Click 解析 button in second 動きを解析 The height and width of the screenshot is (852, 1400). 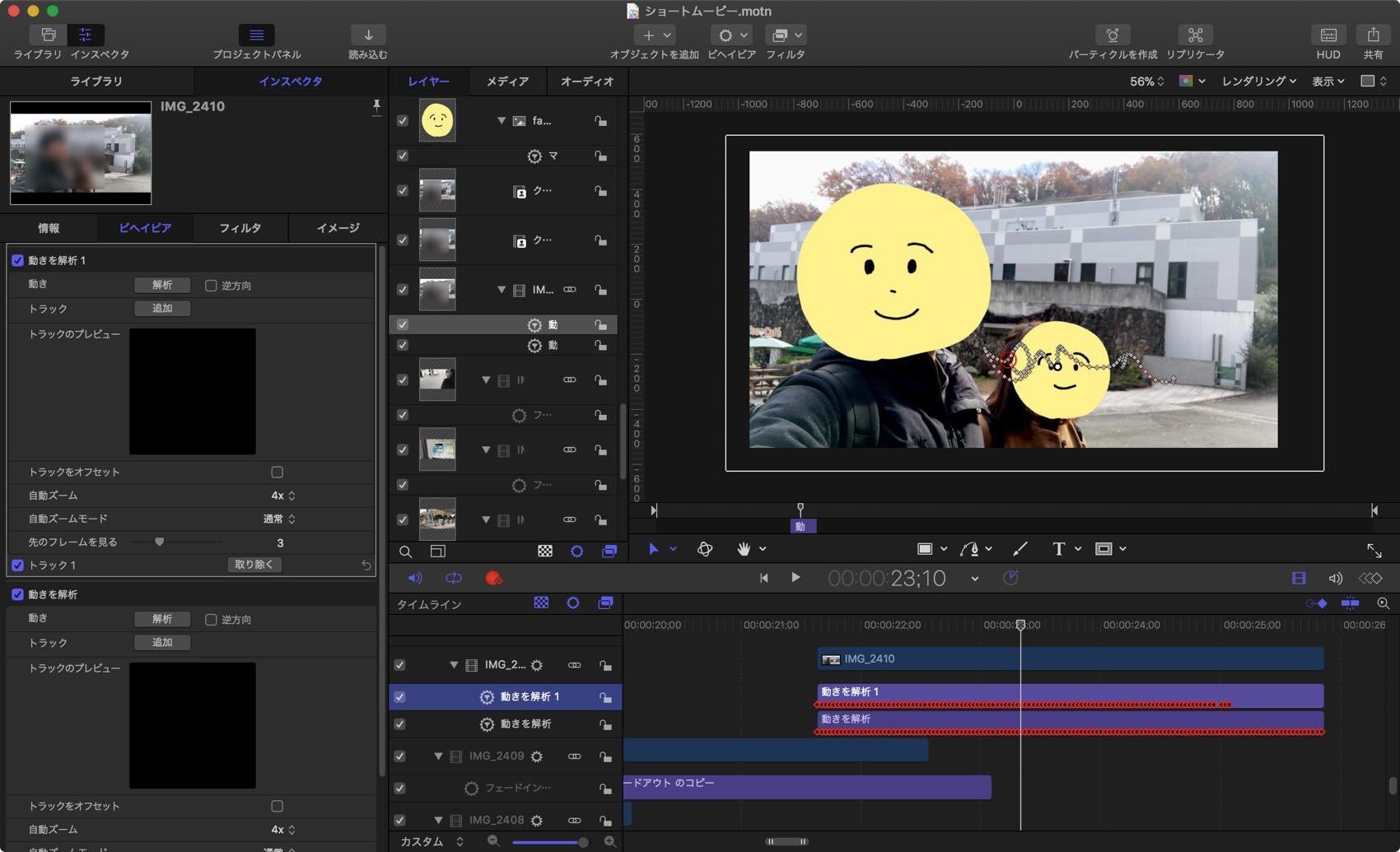[162, 619]
